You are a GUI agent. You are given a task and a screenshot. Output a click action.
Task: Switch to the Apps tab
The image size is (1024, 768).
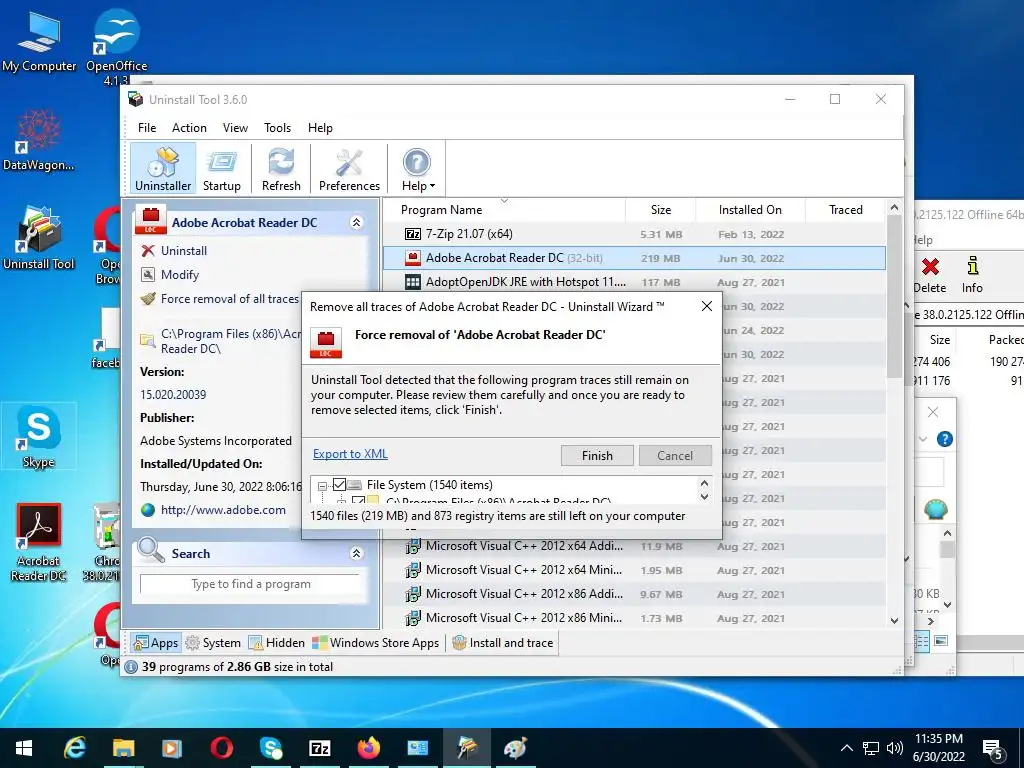pyautogui.click(x=155, y=643)
